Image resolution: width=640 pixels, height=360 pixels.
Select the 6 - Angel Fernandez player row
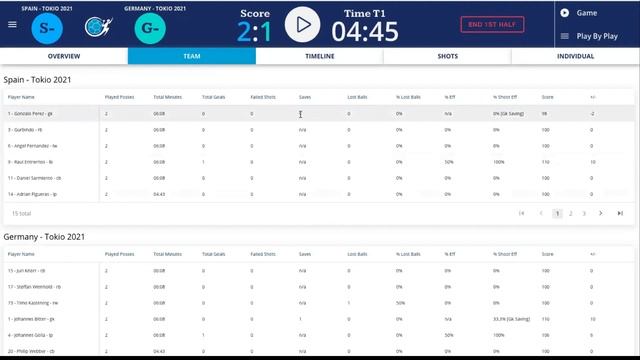(x=319, y=146)
